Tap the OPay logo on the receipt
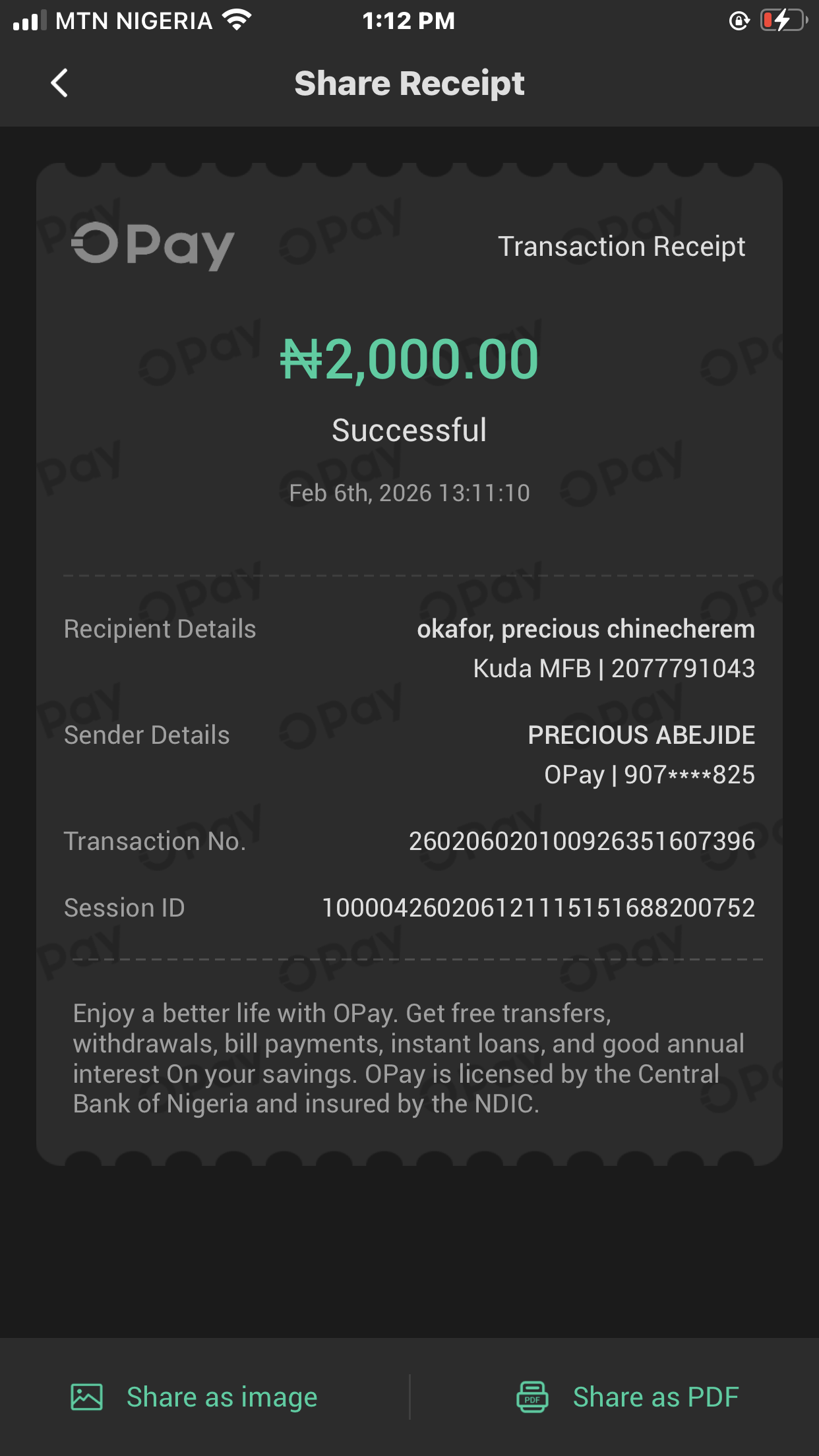The height and width of the screenshot is (1456, 819). coord(153,245)
